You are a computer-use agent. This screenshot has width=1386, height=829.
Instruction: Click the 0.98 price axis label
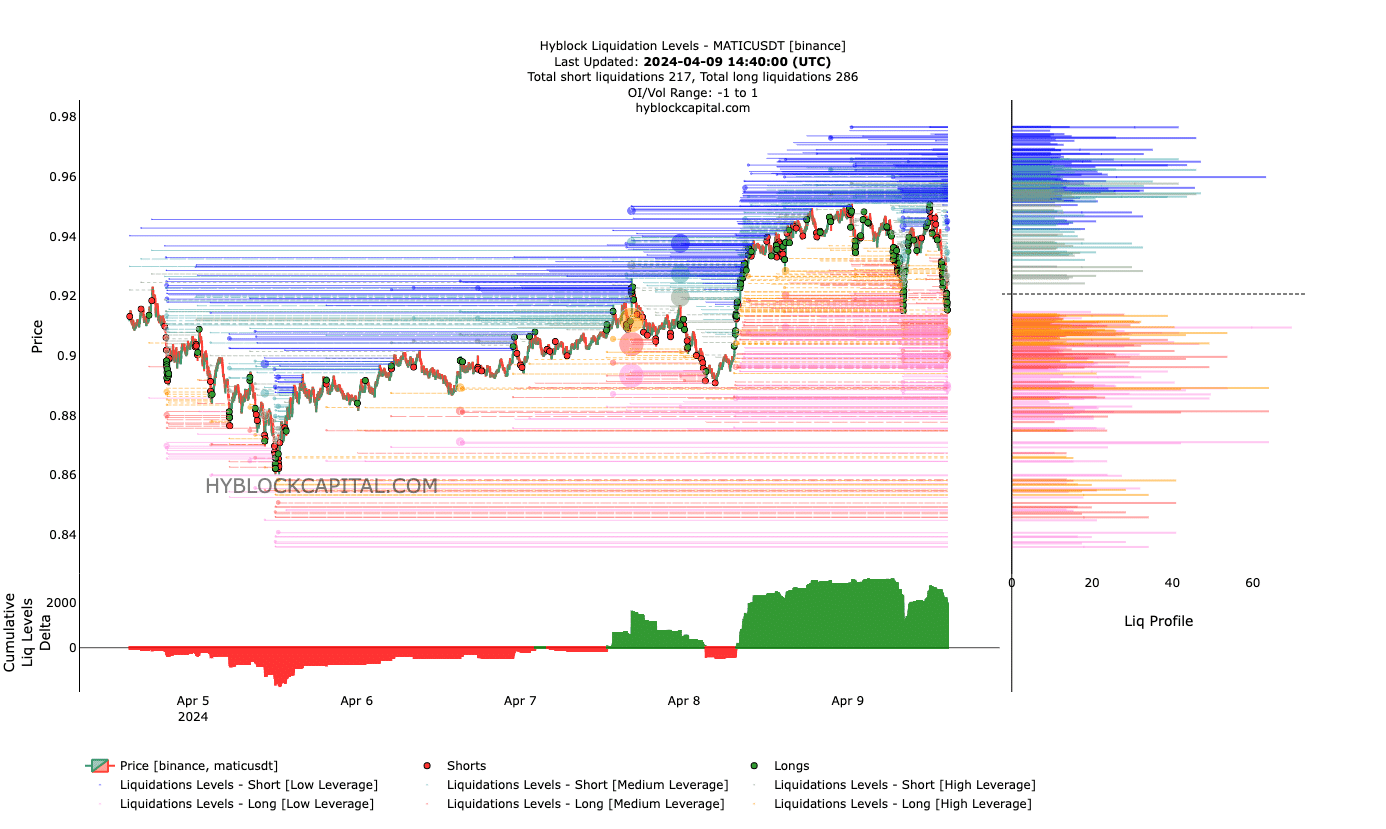(x=62, y=117)
